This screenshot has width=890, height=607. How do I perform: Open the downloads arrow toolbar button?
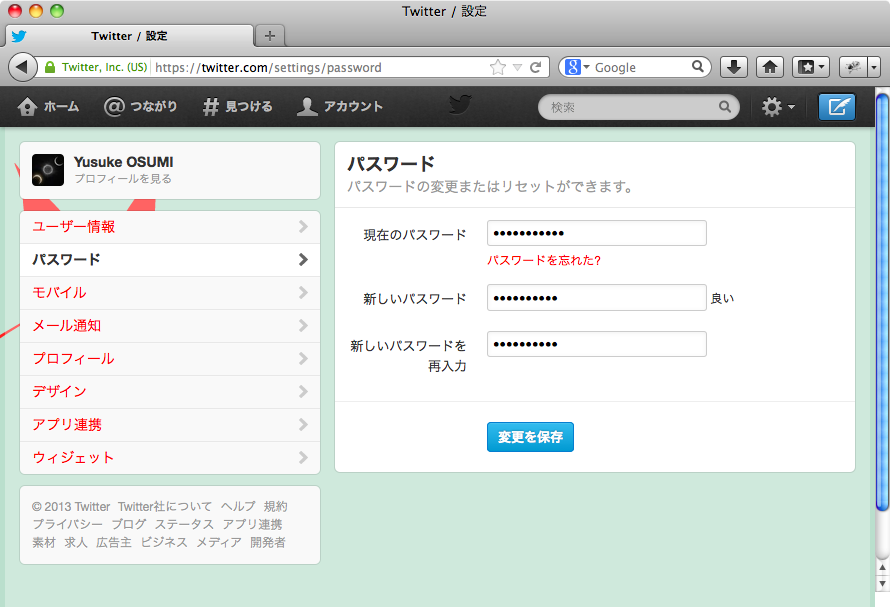click(x=734, y=67)
